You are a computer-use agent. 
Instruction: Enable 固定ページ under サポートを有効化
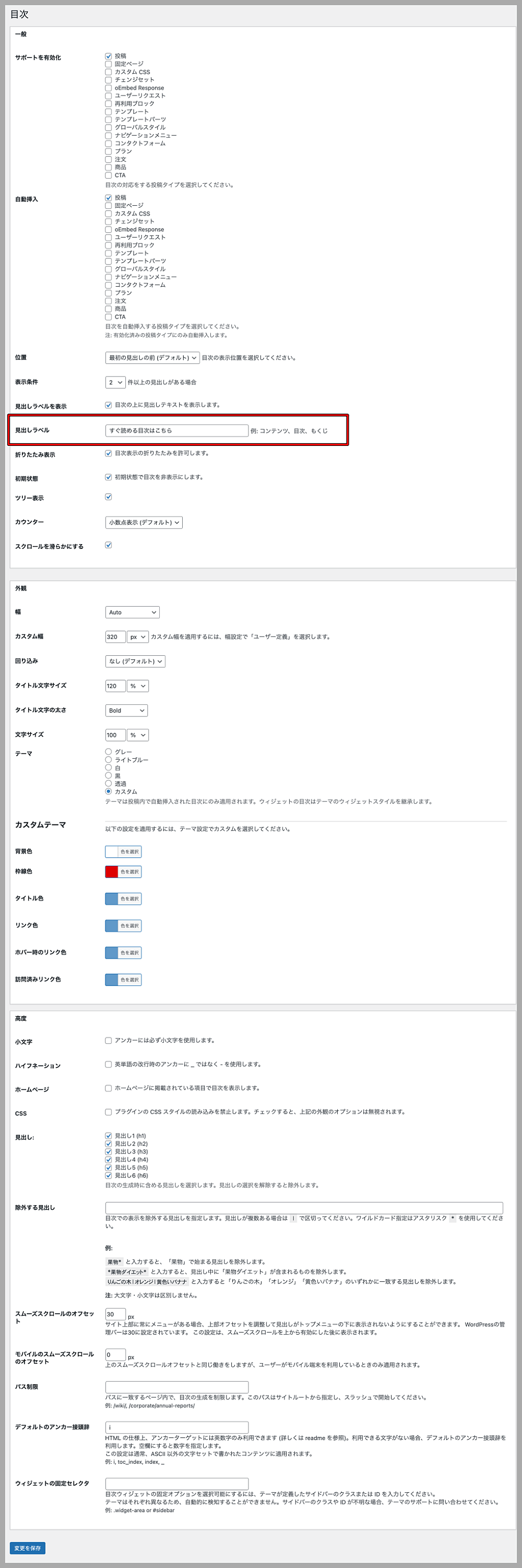click(108, 64)
